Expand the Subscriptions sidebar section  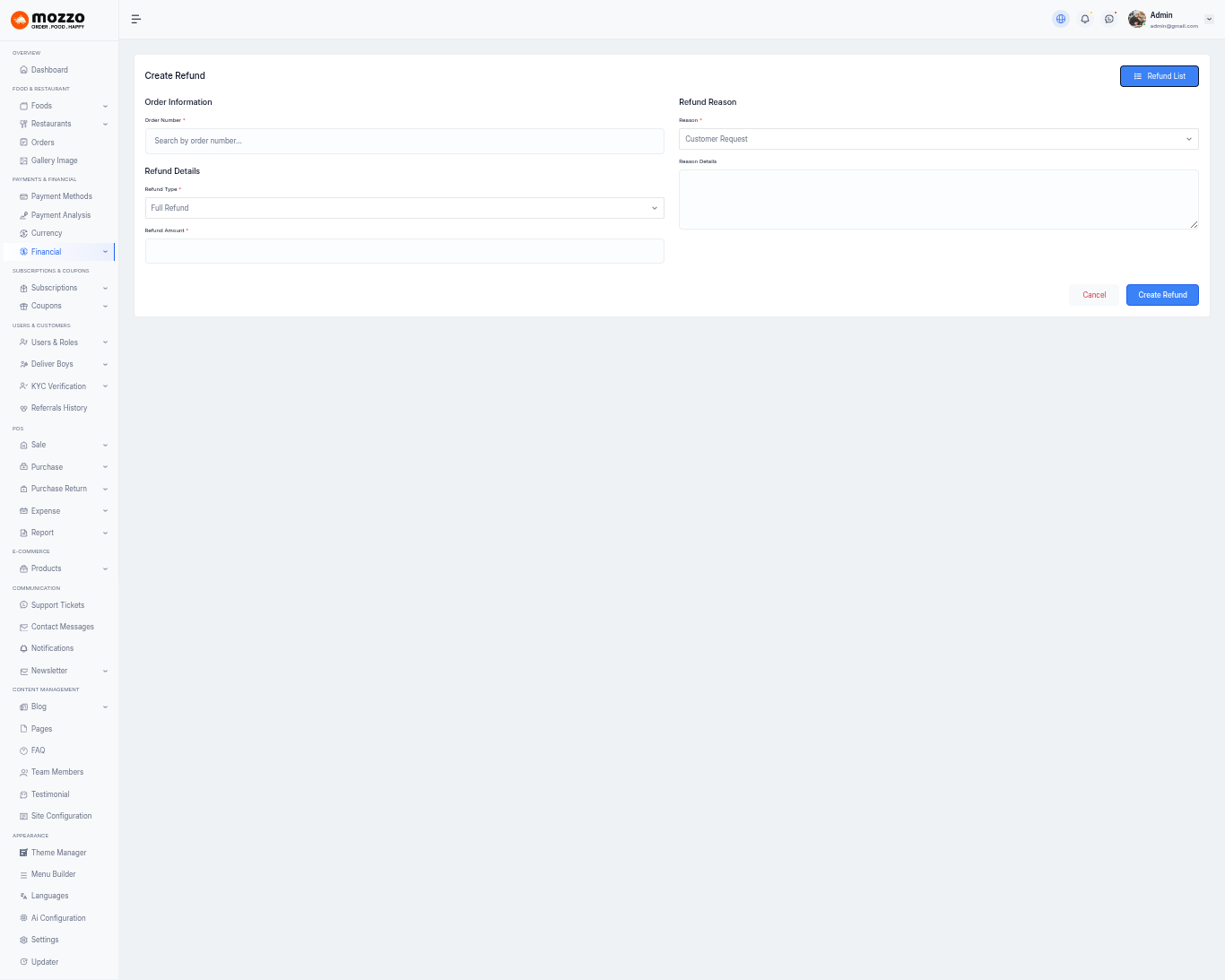tap(105, 288)
